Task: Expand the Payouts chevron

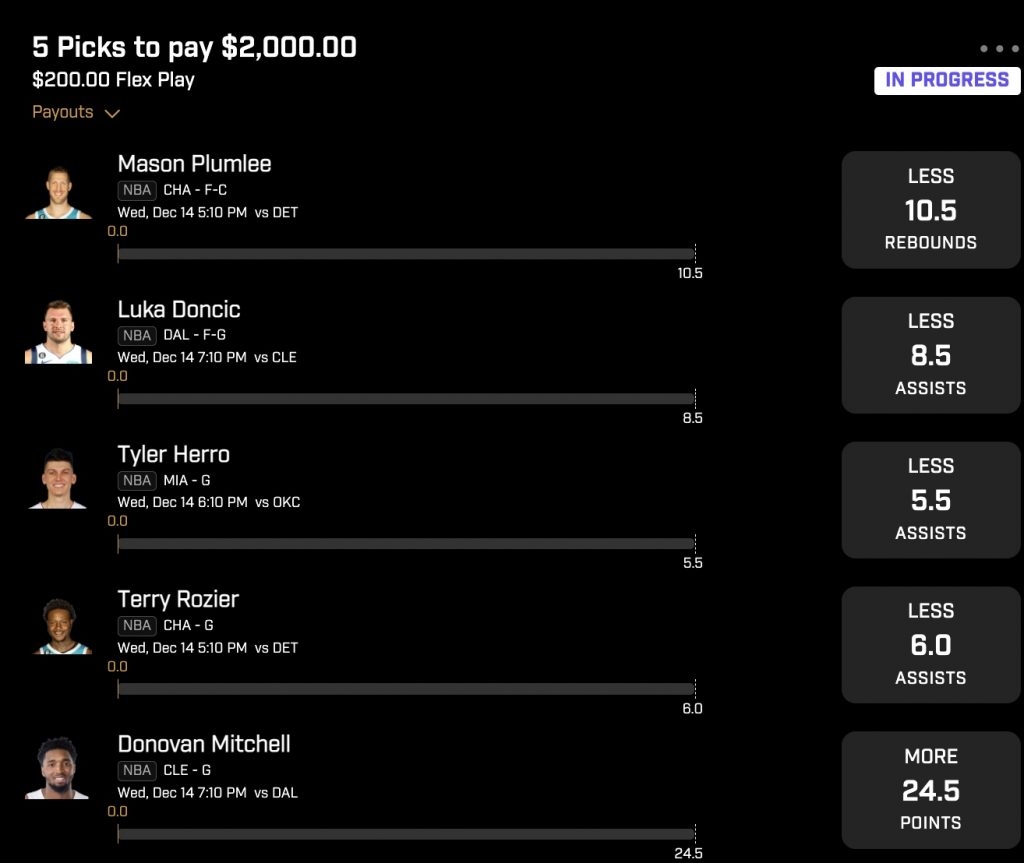Action: pyautogui.click(x=112, y=114)
